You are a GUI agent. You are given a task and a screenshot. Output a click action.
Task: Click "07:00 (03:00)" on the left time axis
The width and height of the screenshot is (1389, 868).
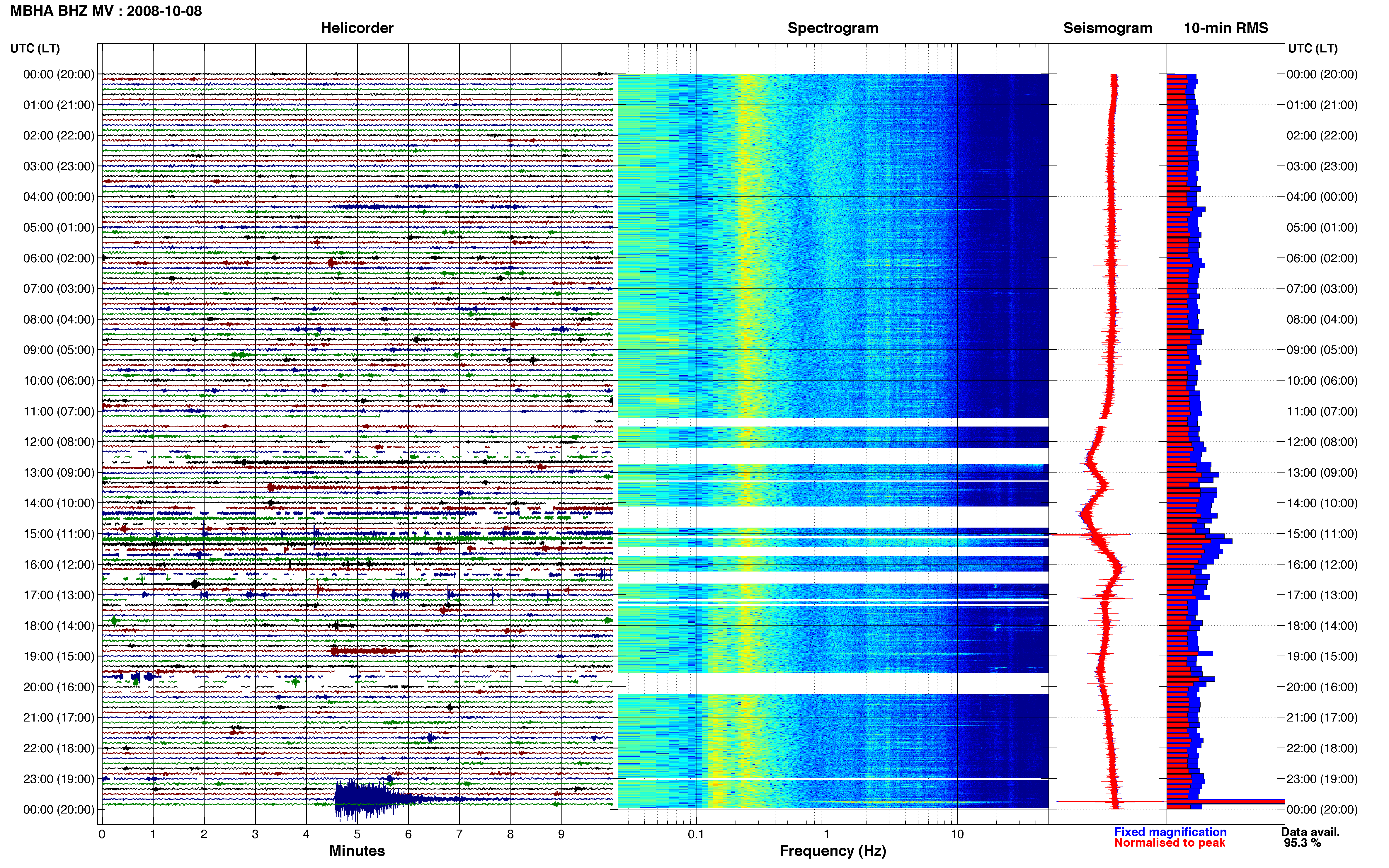pyautogui.click(x=59, y=289)
